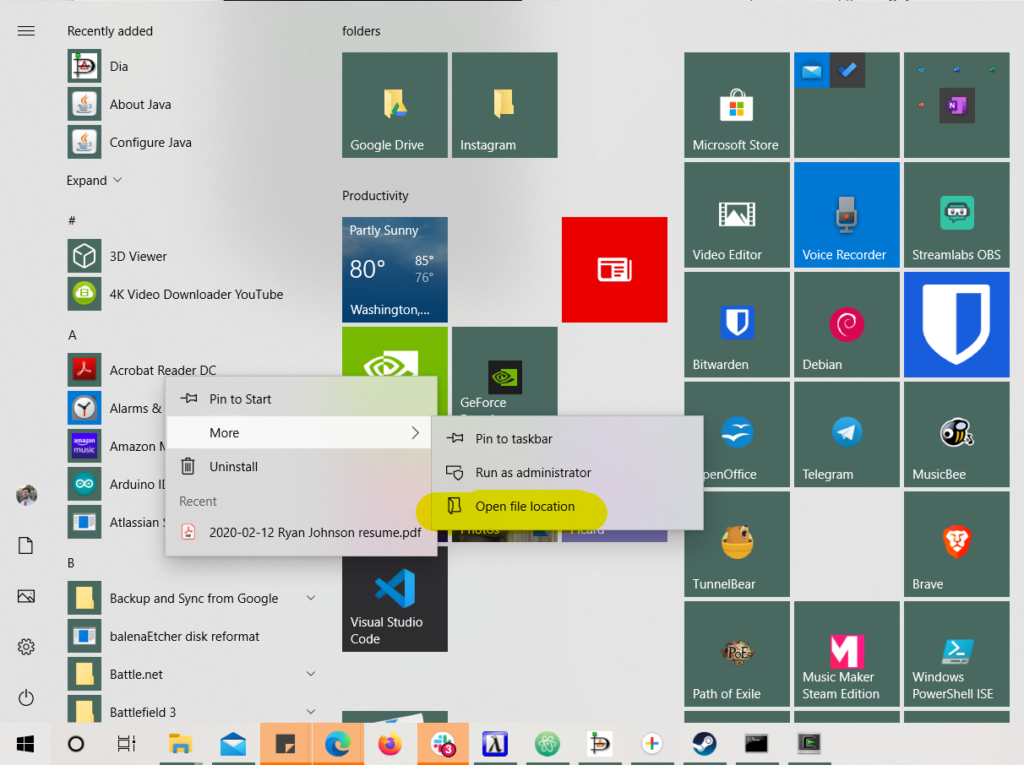Click the Power button in the Start sidebar
The height and width of the screenshot is (765, 1024).
(26, 697)
